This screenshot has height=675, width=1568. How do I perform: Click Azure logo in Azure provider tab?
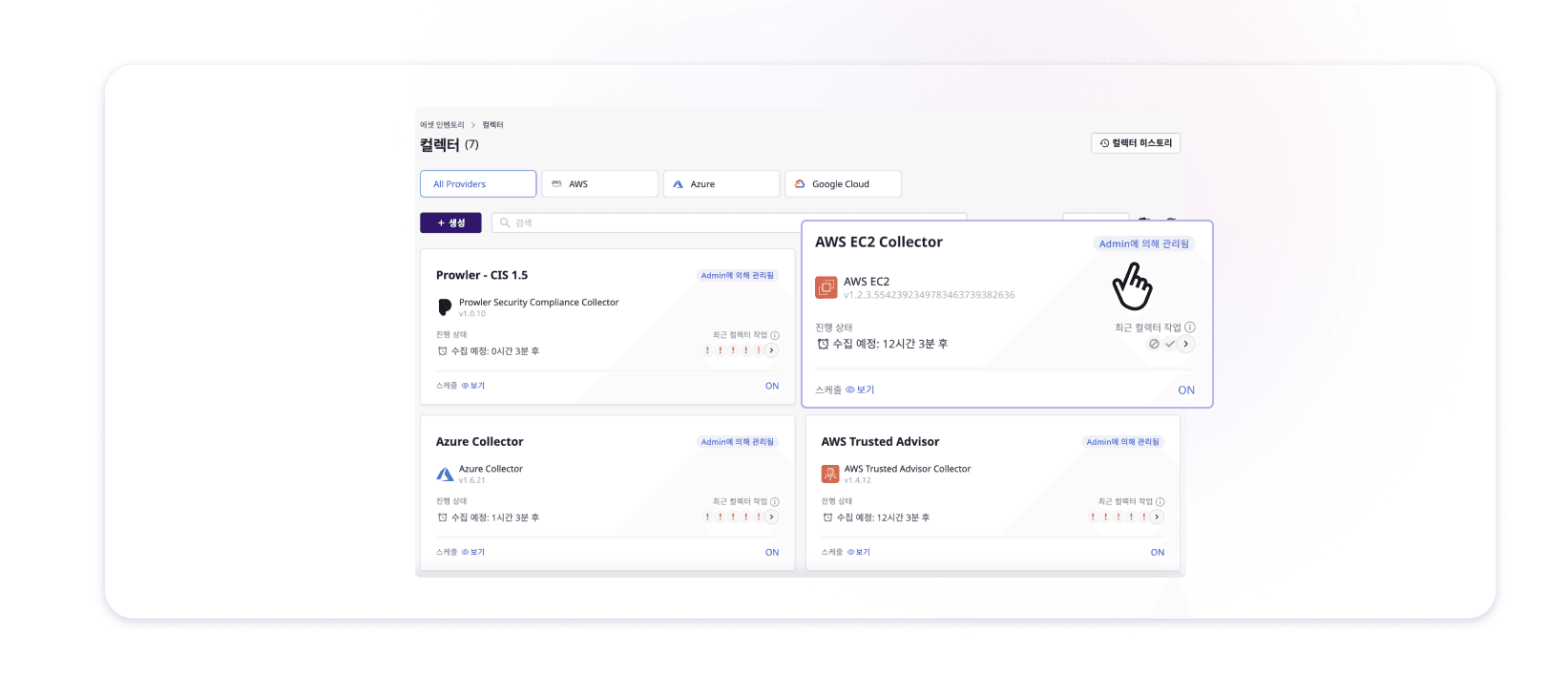(x=678, y=183)
